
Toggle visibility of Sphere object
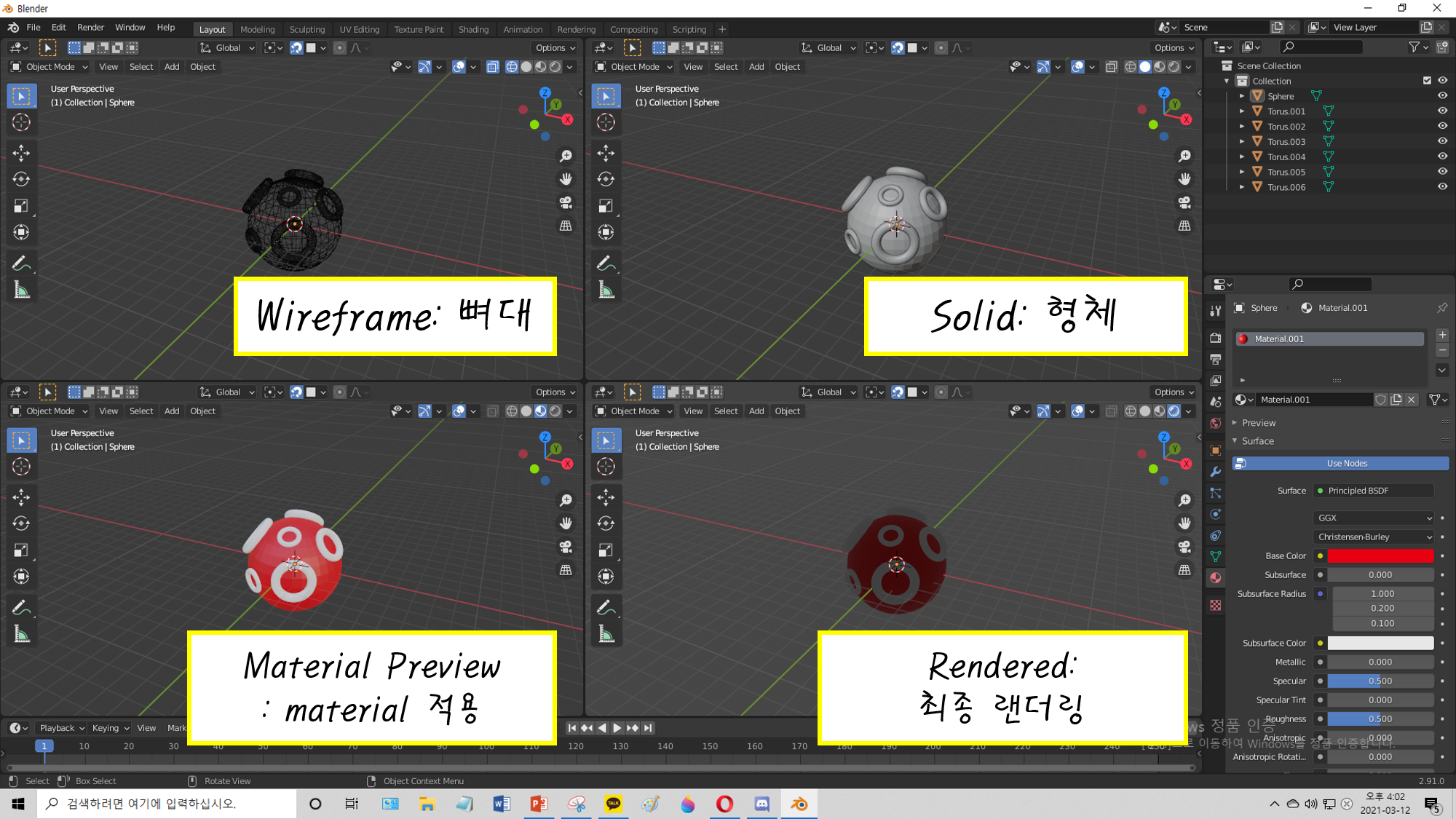coord(1442,96)
